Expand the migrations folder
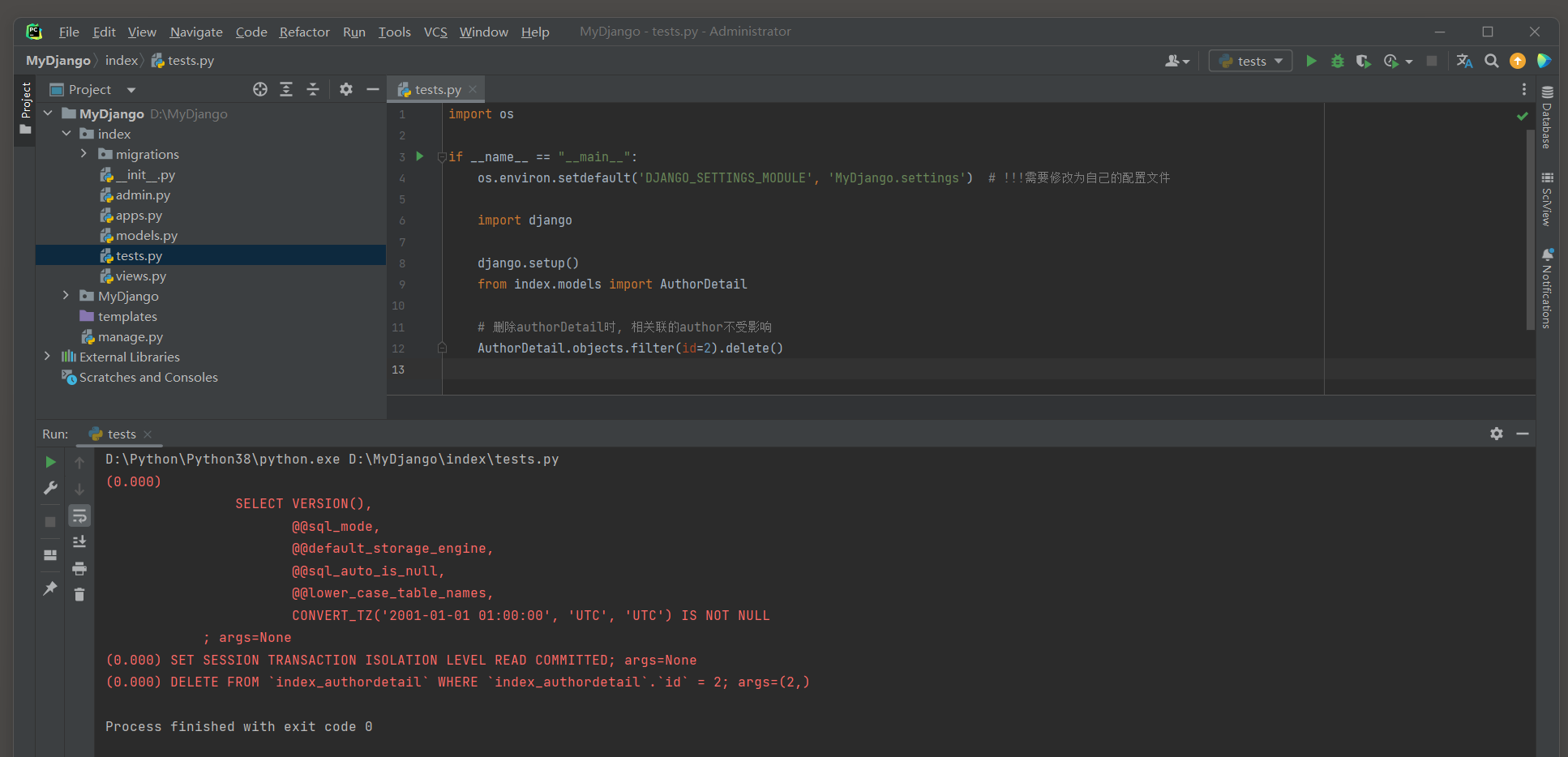1568x757 pixels. (x=84, y=154)
